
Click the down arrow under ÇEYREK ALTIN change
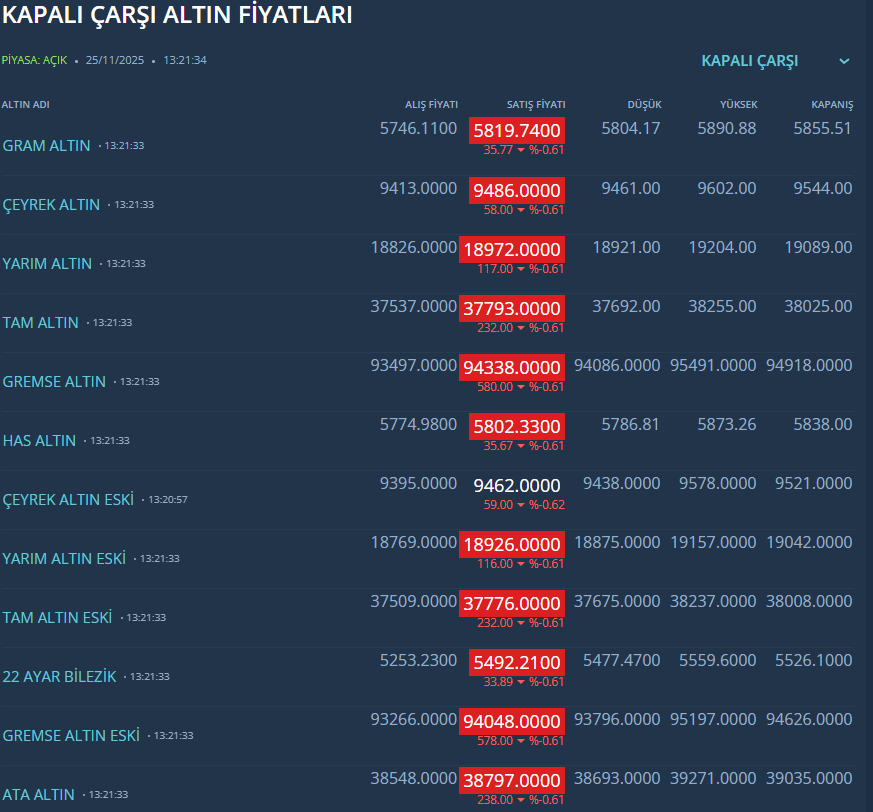[x=521, y=210]
